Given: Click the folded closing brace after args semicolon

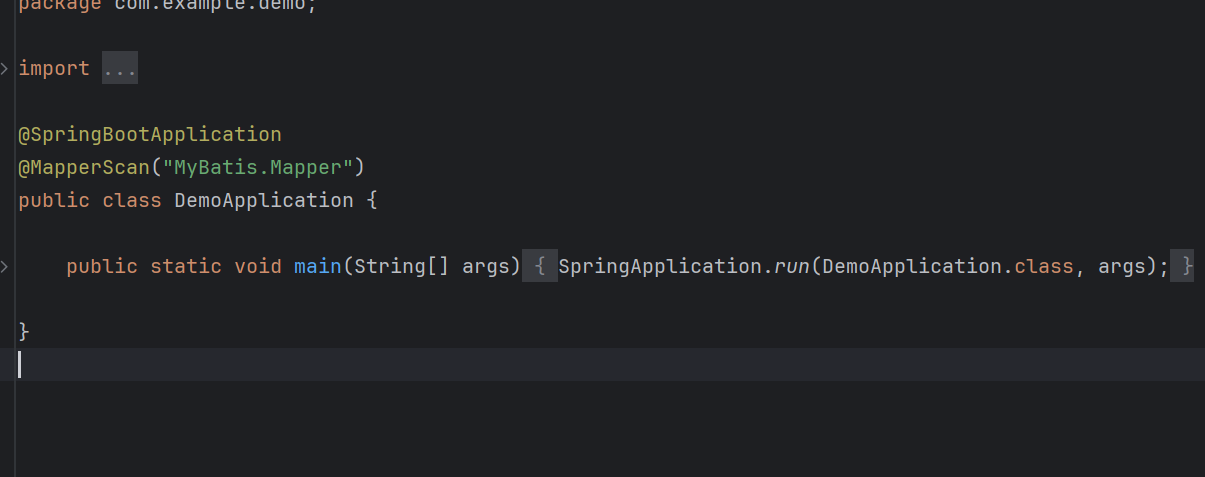Looking at the screenshot, I should pos(1182,266).
